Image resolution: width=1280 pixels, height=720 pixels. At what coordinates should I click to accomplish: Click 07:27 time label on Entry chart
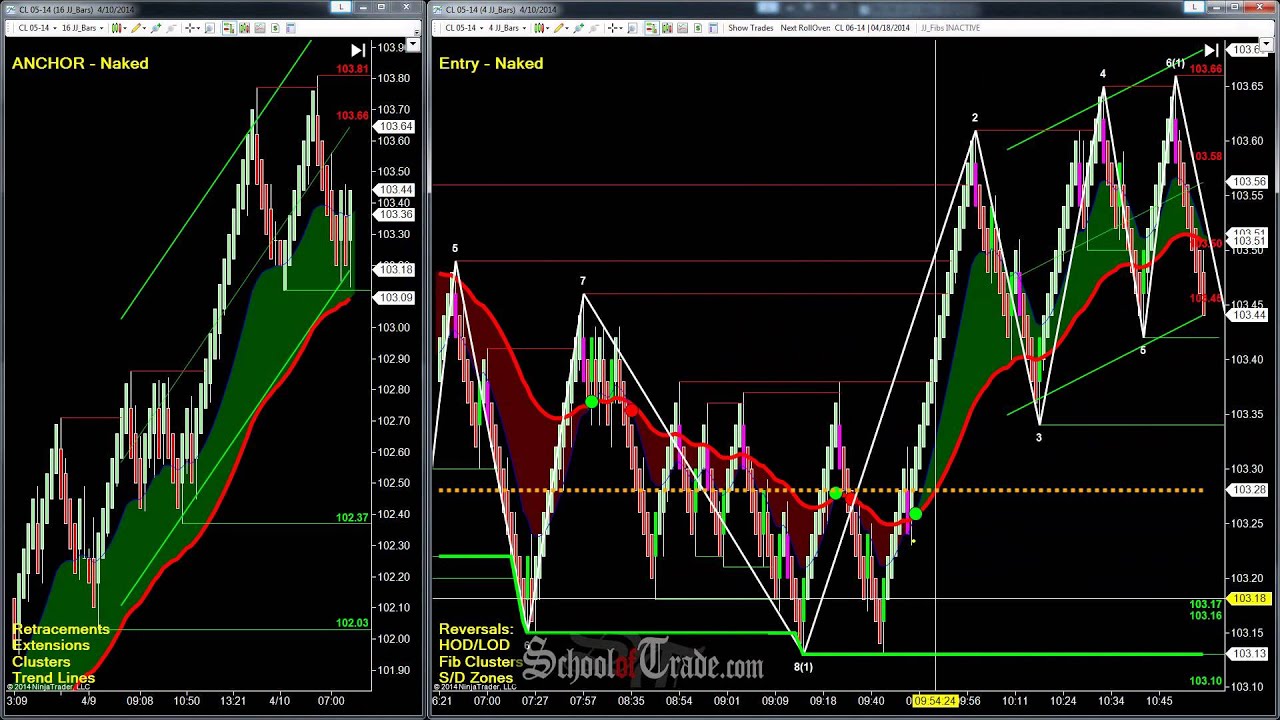535,701
